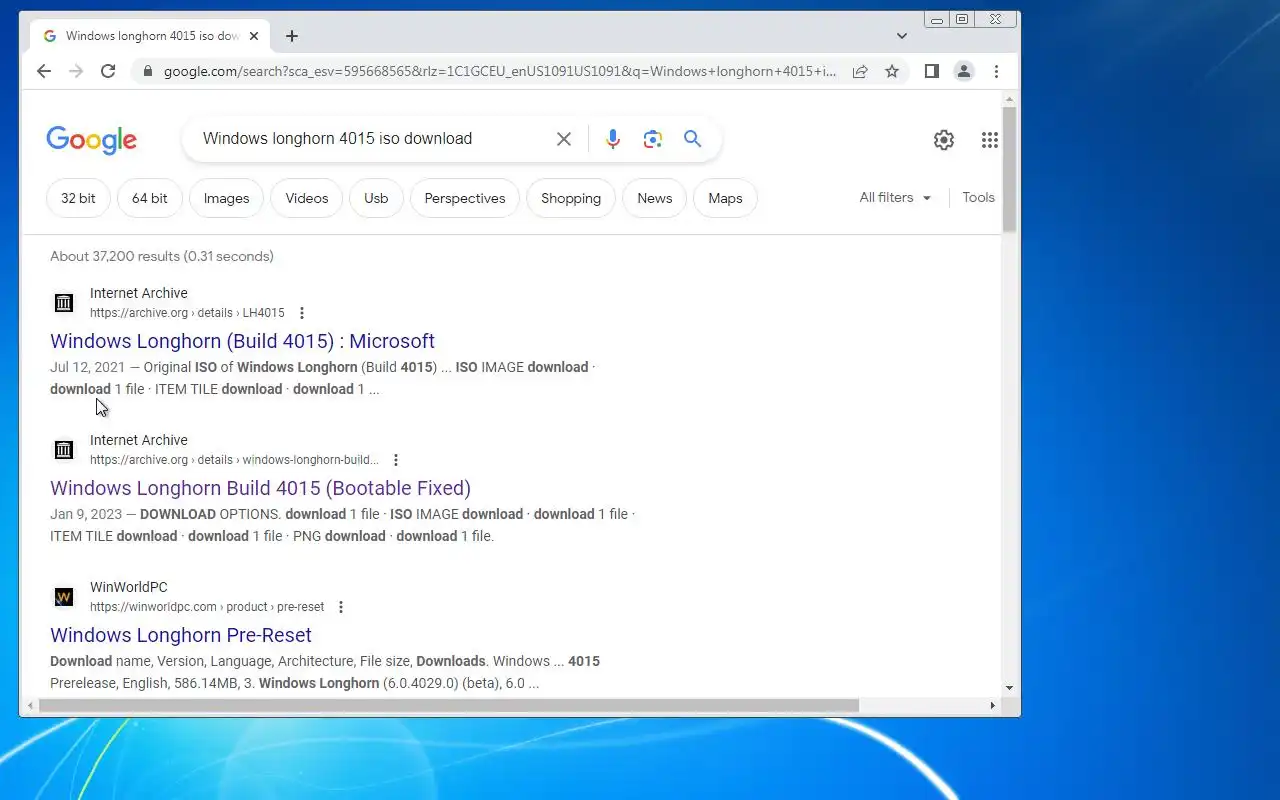The image size is (1280, 800).
Task: Click Internet Archive favicon of Bootable Fixed result
Action: click(64, 449)
